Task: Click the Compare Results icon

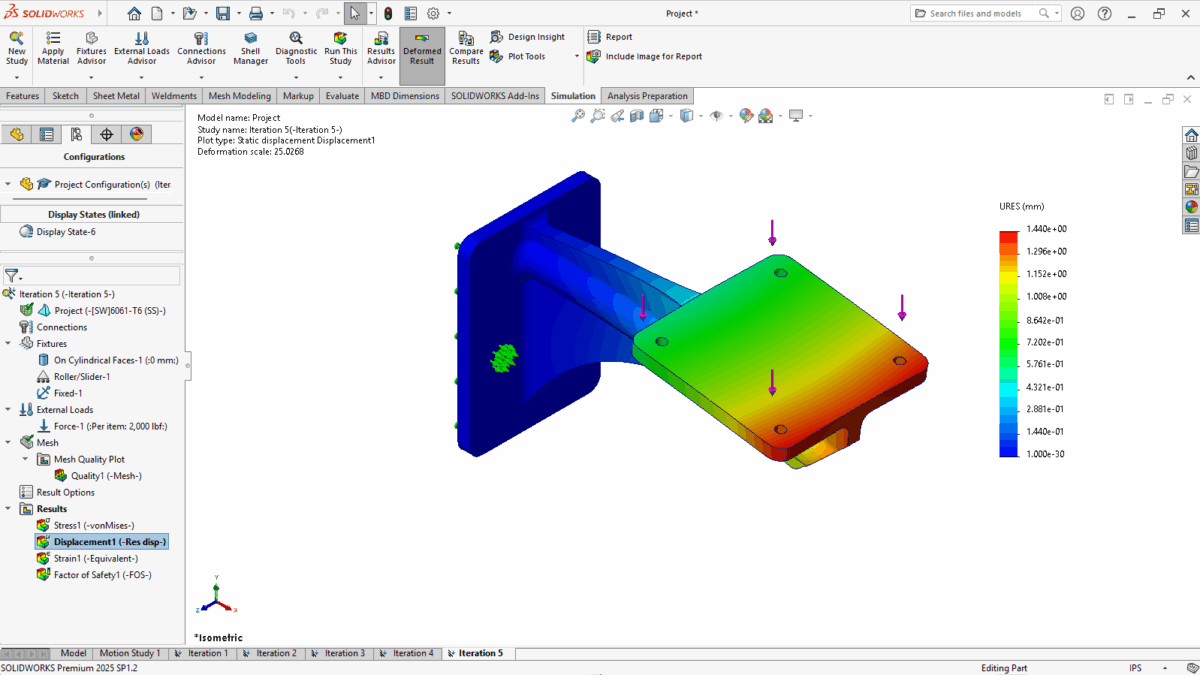Action: [466, 38]
